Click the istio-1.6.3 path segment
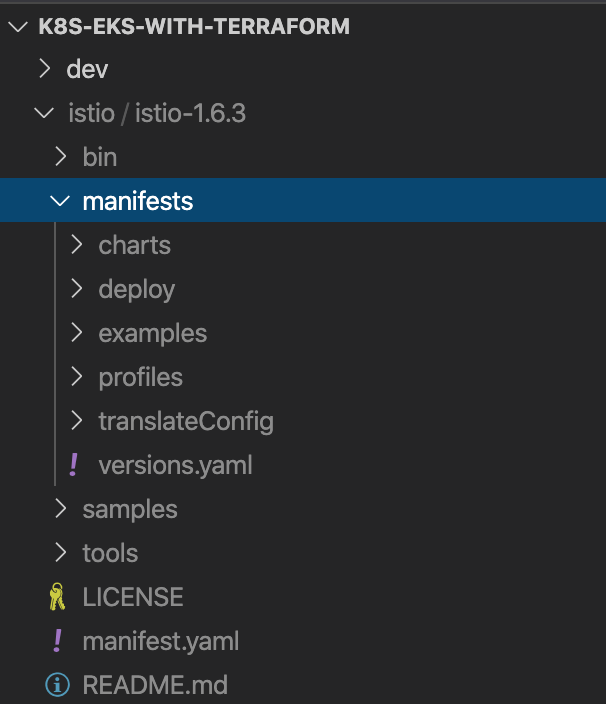This screenshot has width=606, height=704. 190,113
